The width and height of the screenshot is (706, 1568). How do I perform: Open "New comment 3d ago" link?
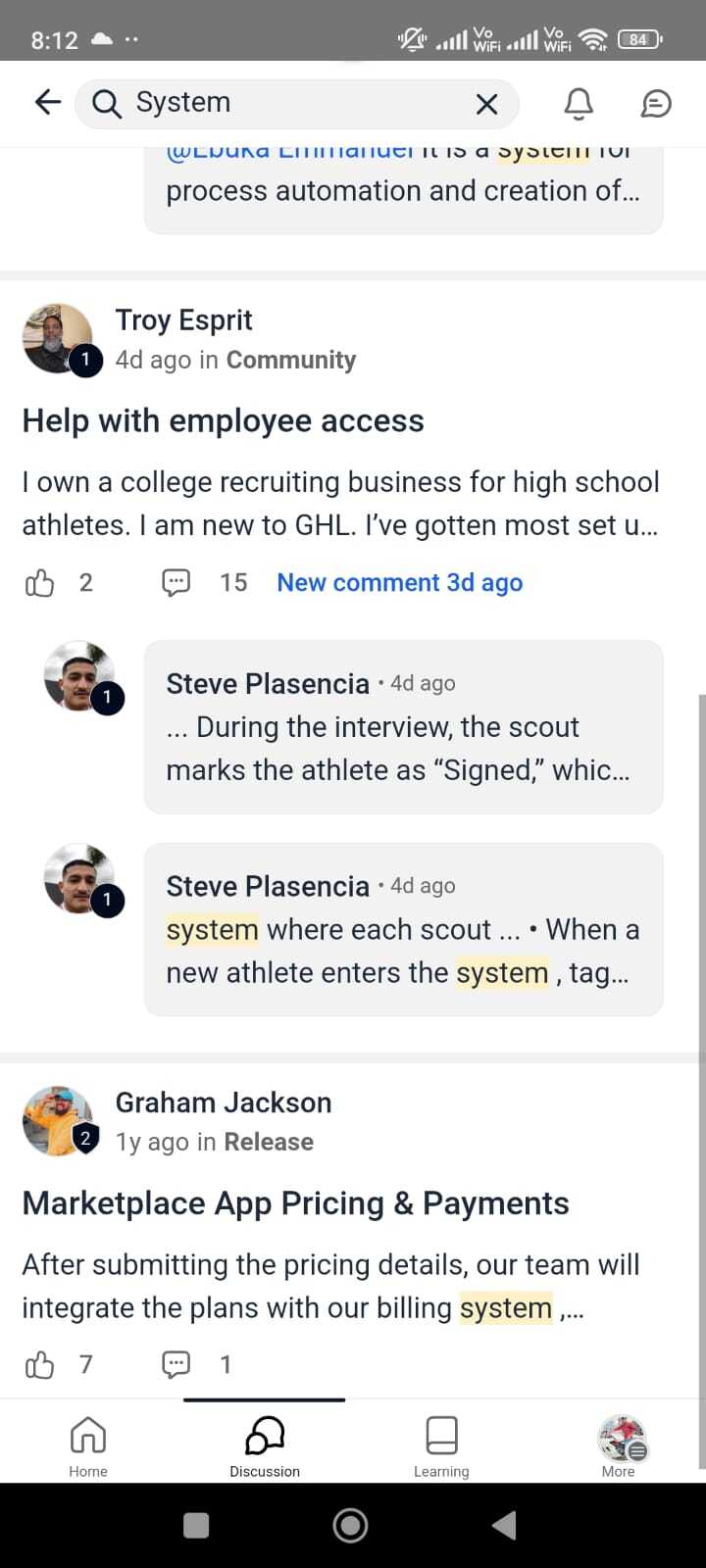point(400,583)
